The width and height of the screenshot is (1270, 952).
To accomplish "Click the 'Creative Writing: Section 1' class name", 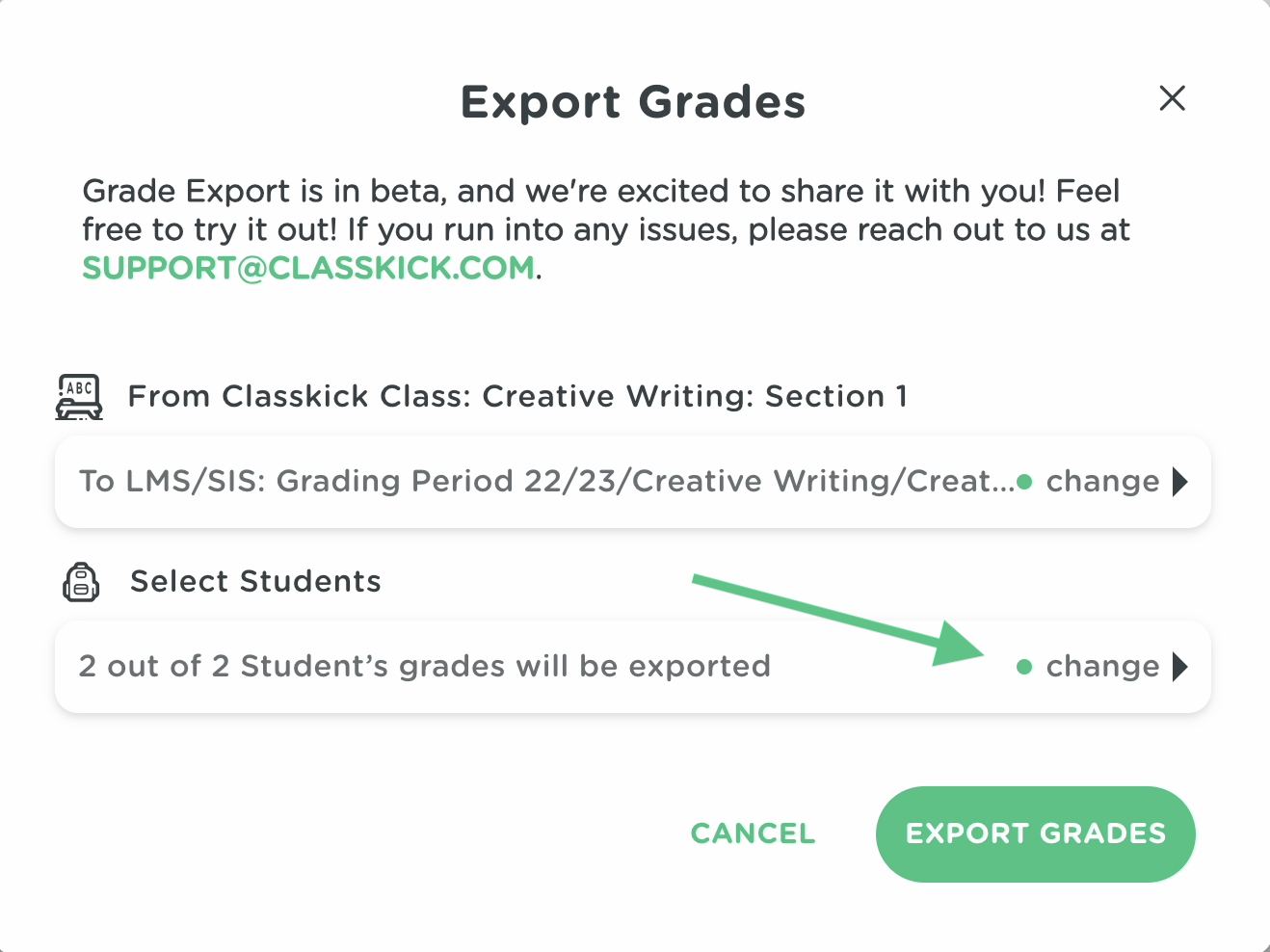I will point(694,397).
